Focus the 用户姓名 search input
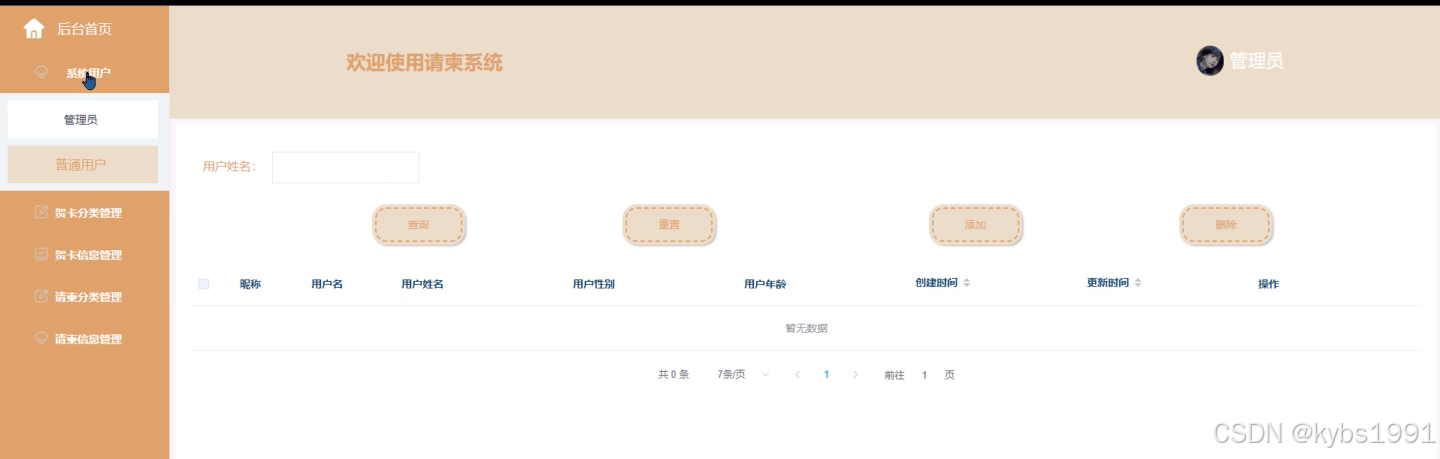 (346, 167)
